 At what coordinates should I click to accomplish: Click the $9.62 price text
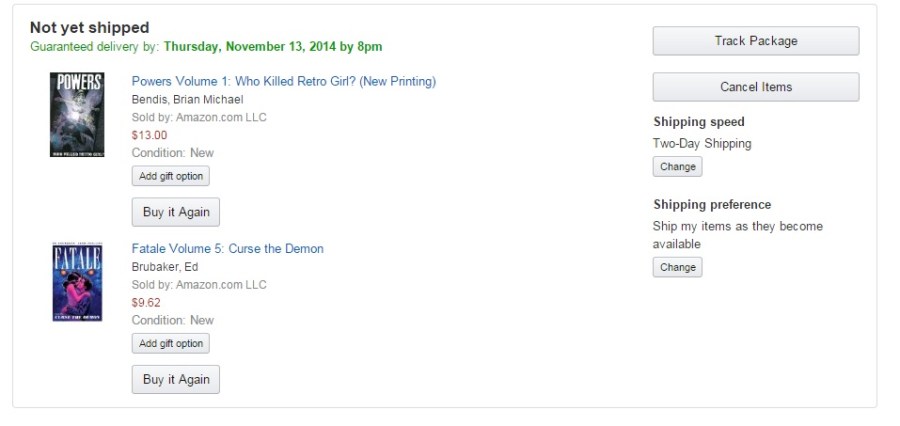(146, 302)
